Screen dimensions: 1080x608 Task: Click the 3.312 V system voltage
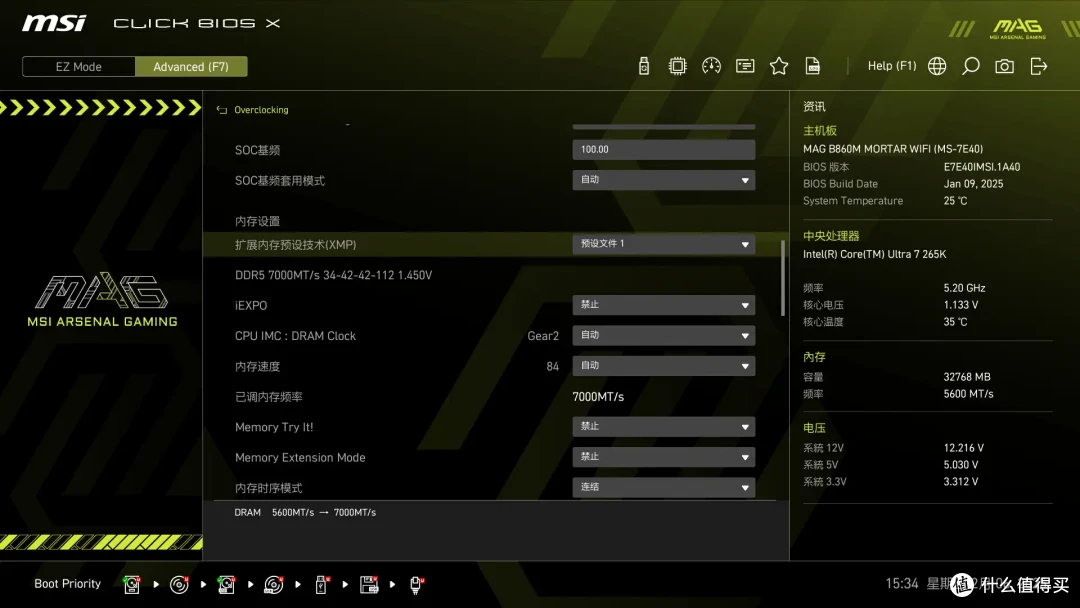click(x=961, y=481)
